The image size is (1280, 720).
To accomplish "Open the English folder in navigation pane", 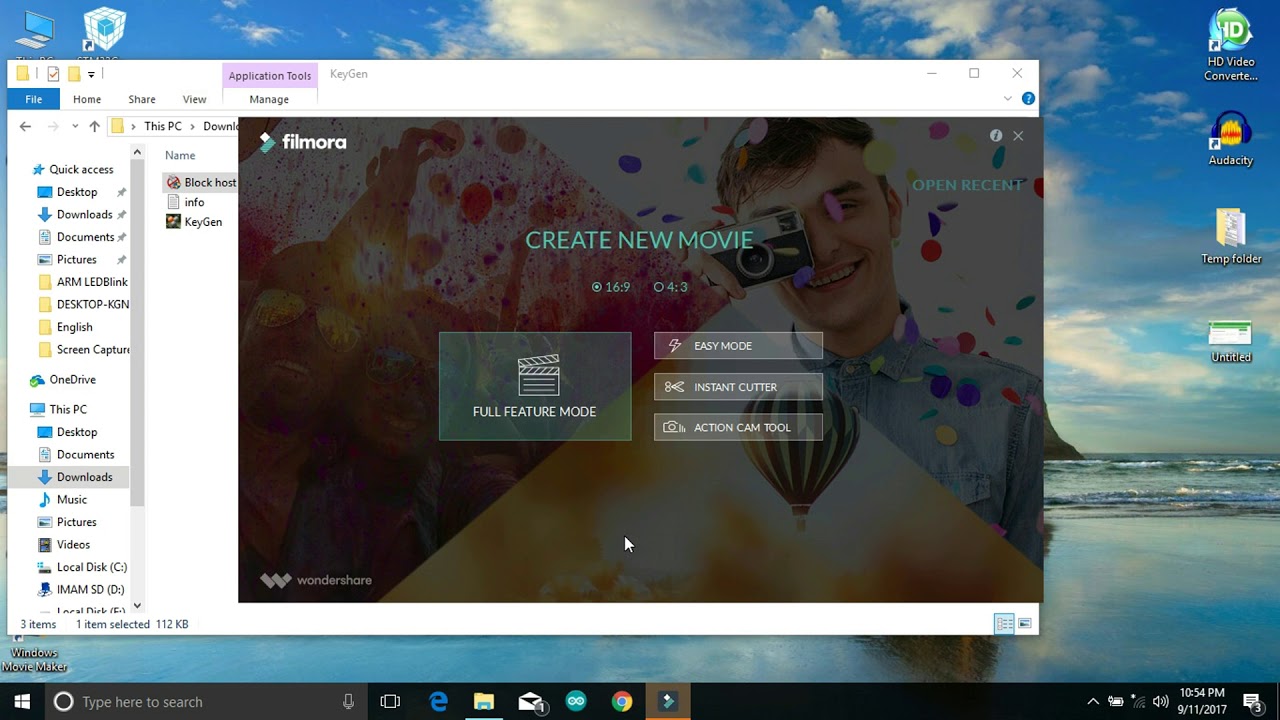I will coord(66,327).
